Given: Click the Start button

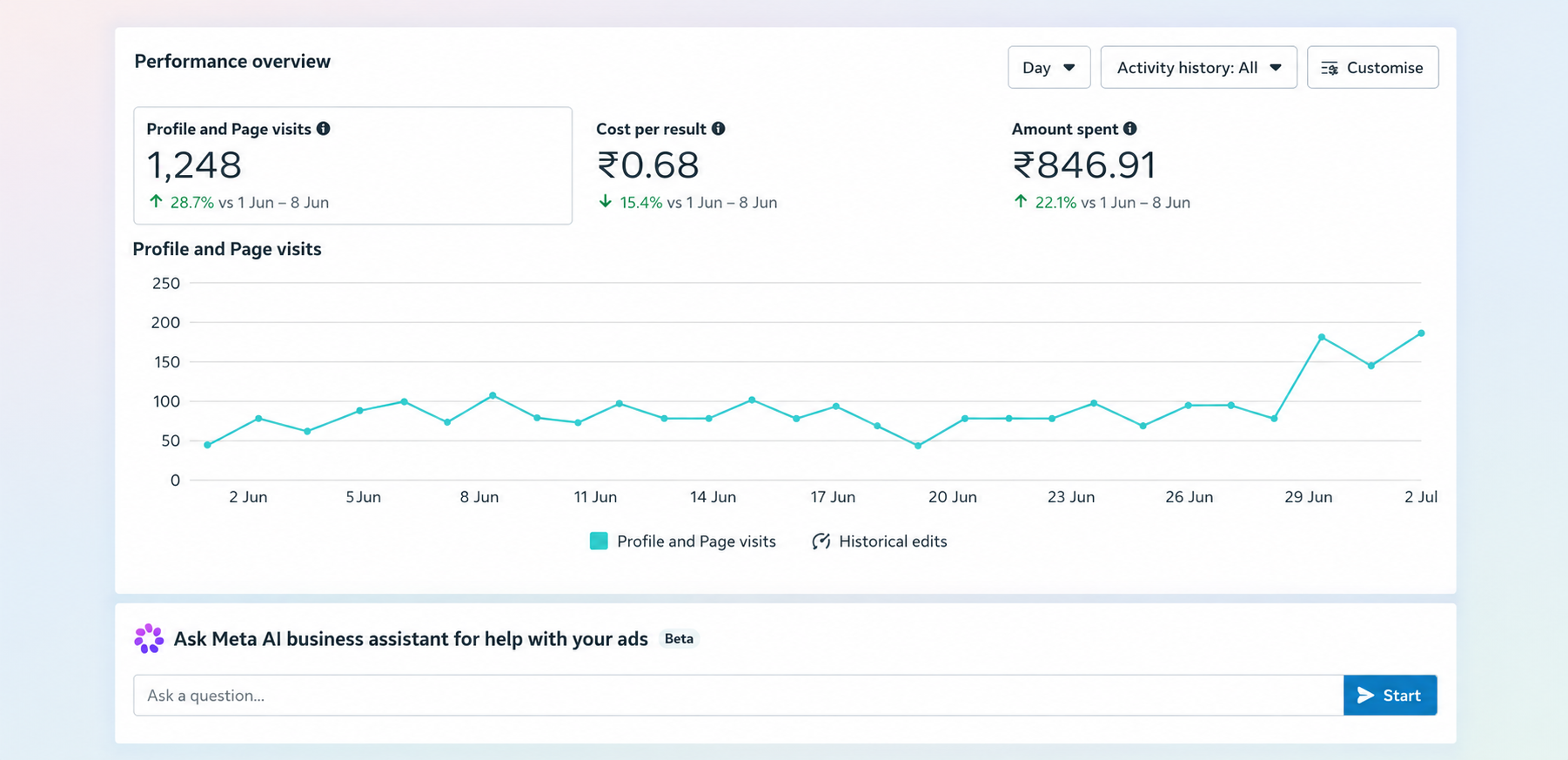Looking at the screenshot, I should pos(1390,695).
